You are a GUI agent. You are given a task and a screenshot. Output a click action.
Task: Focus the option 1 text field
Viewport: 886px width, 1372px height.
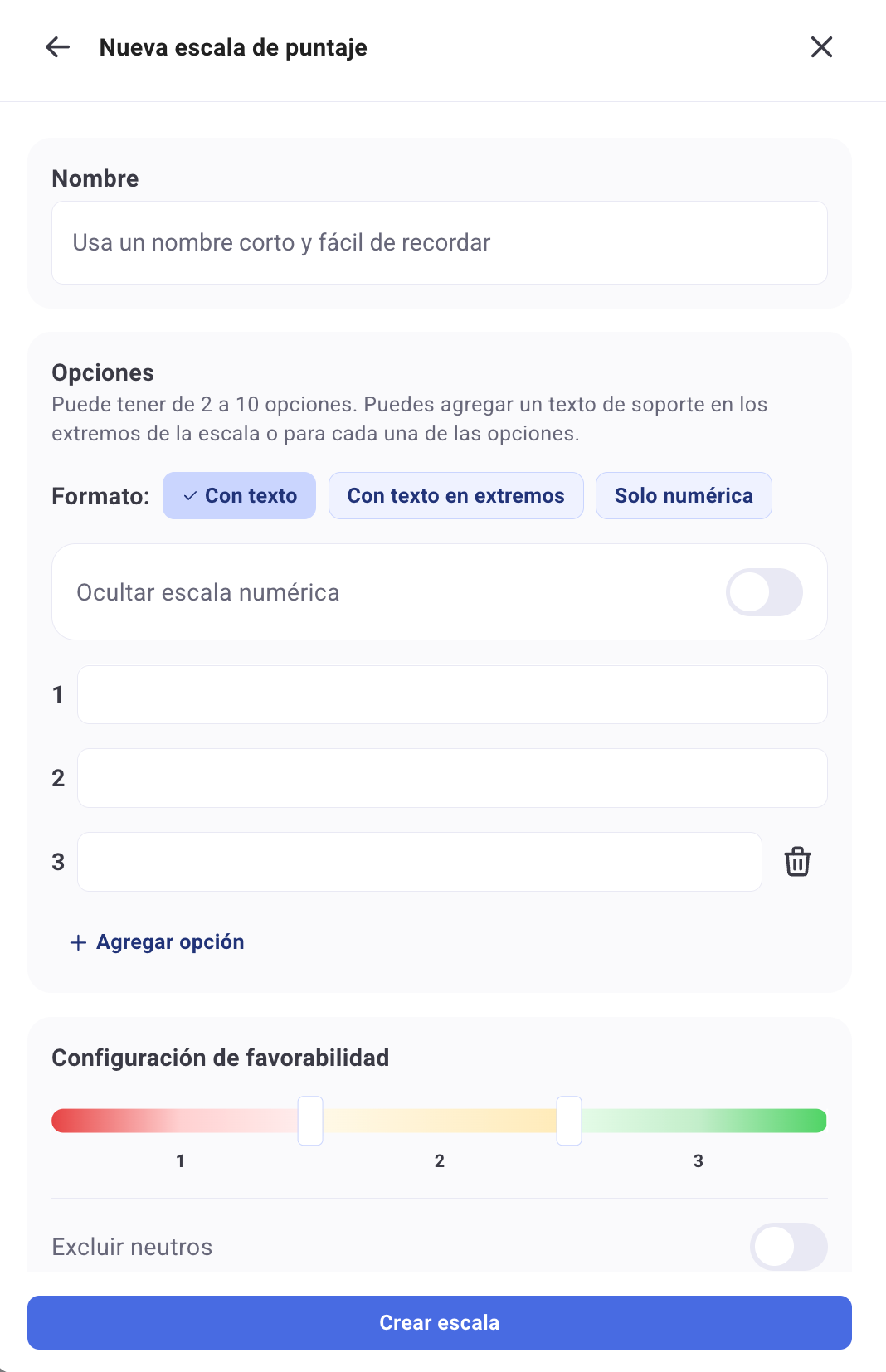point(451,695)
